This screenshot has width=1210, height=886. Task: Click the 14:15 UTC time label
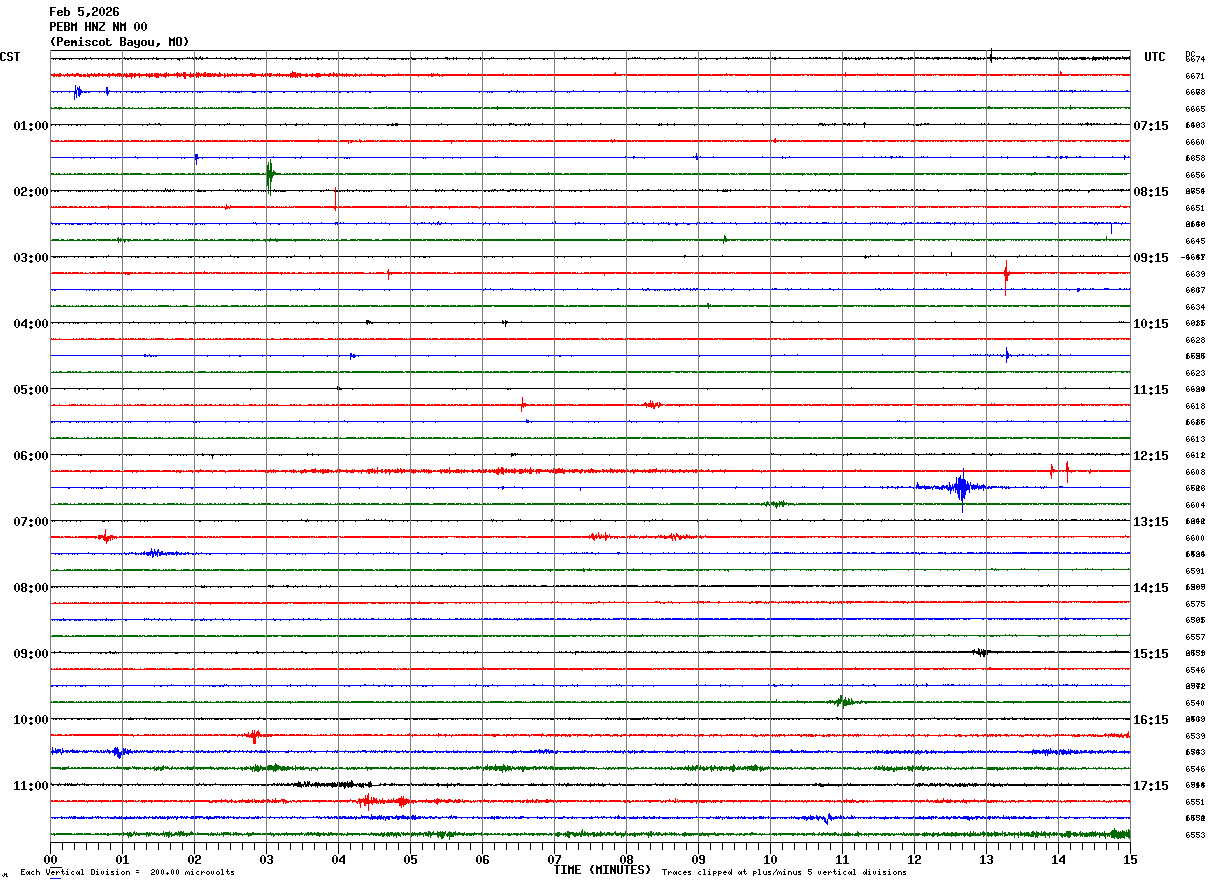[1151, 588]
